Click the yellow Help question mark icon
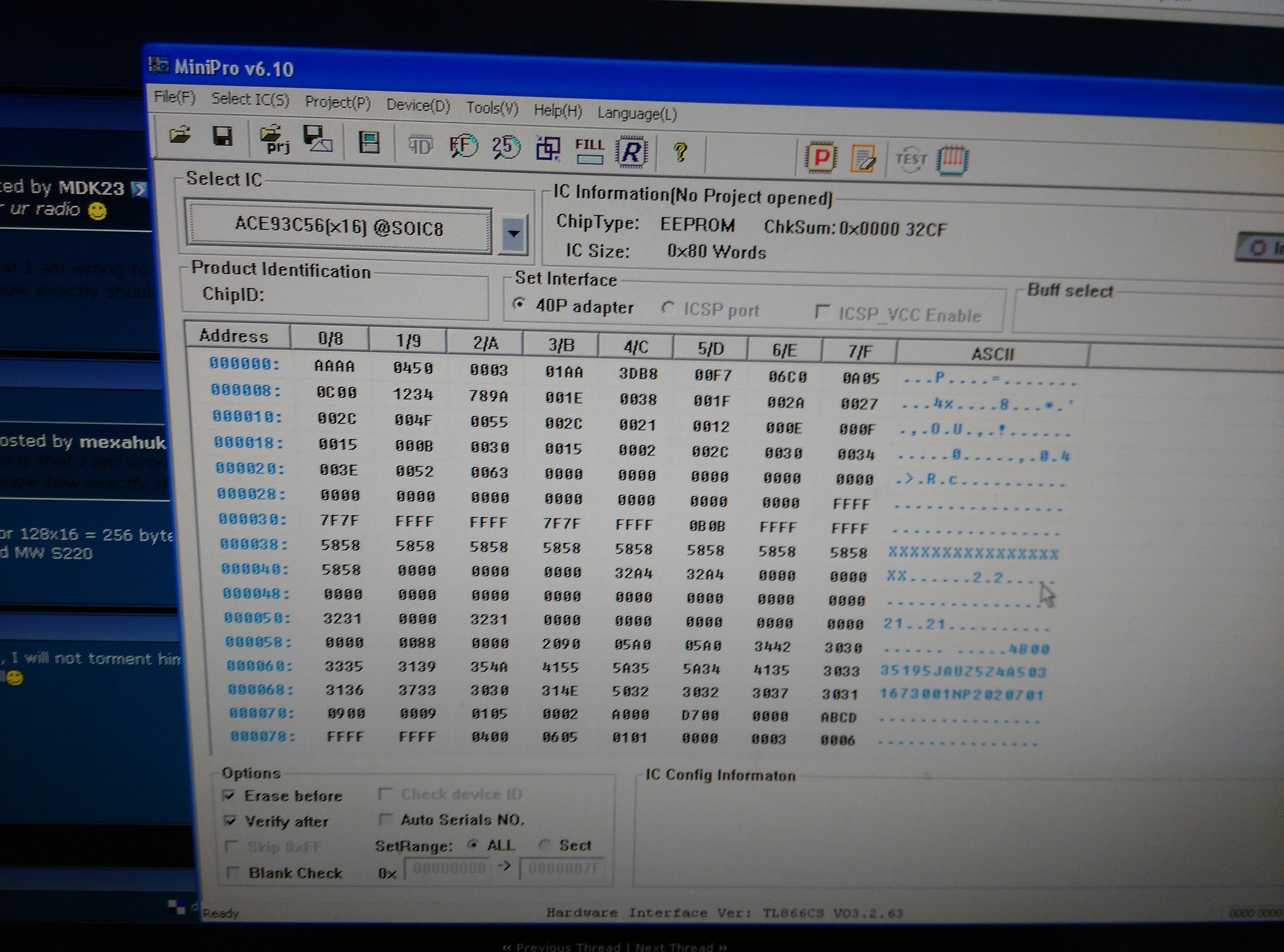The image size is (1284, 952). 680,152
